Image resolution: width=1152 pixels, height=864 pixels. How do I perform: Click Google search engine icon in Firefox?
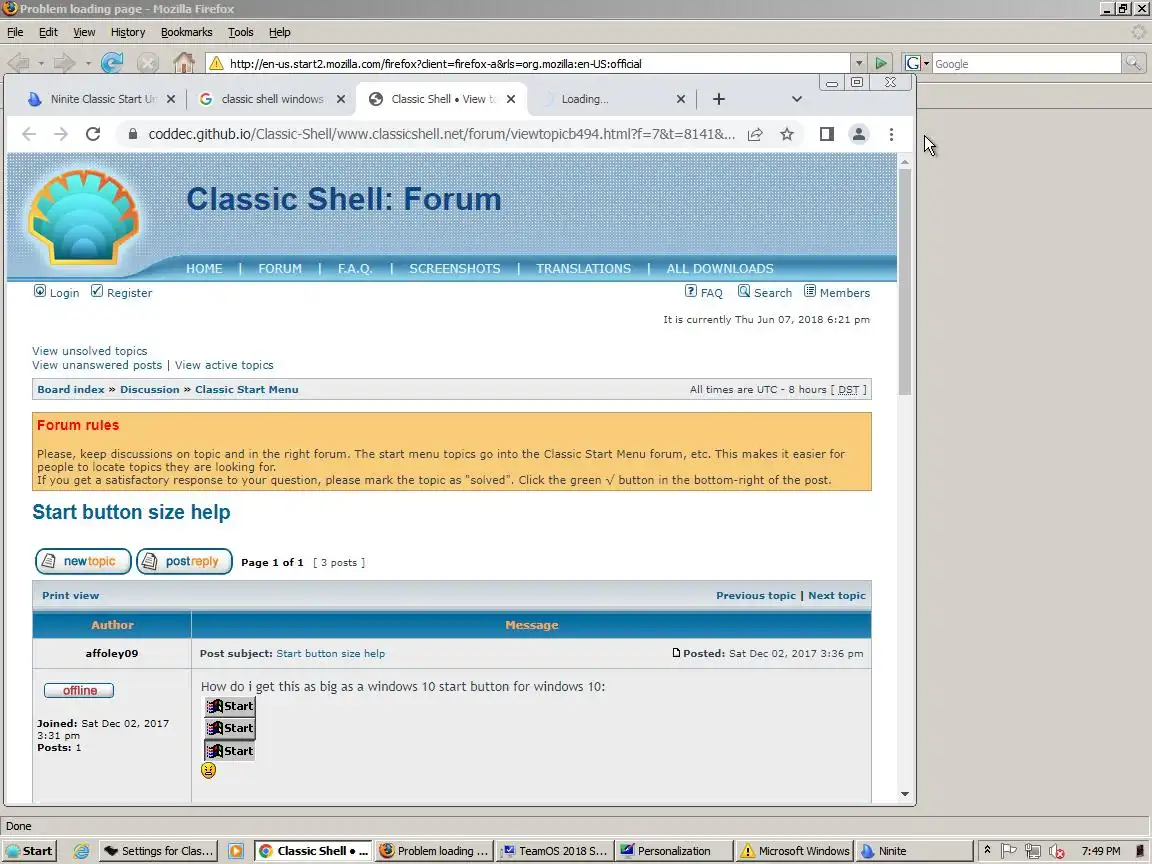(912, 64)
